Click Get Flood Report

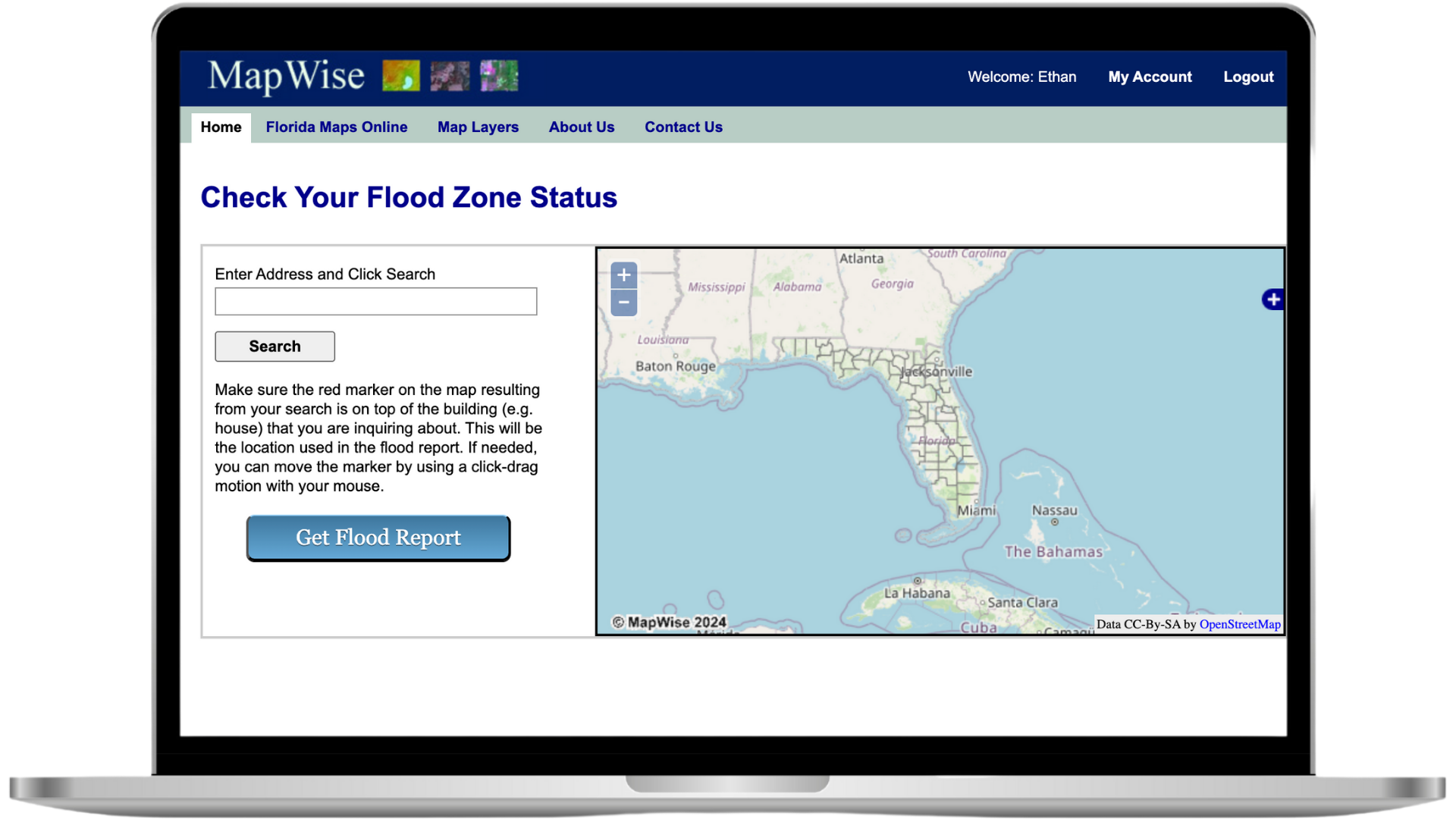(x=378, y=538)
